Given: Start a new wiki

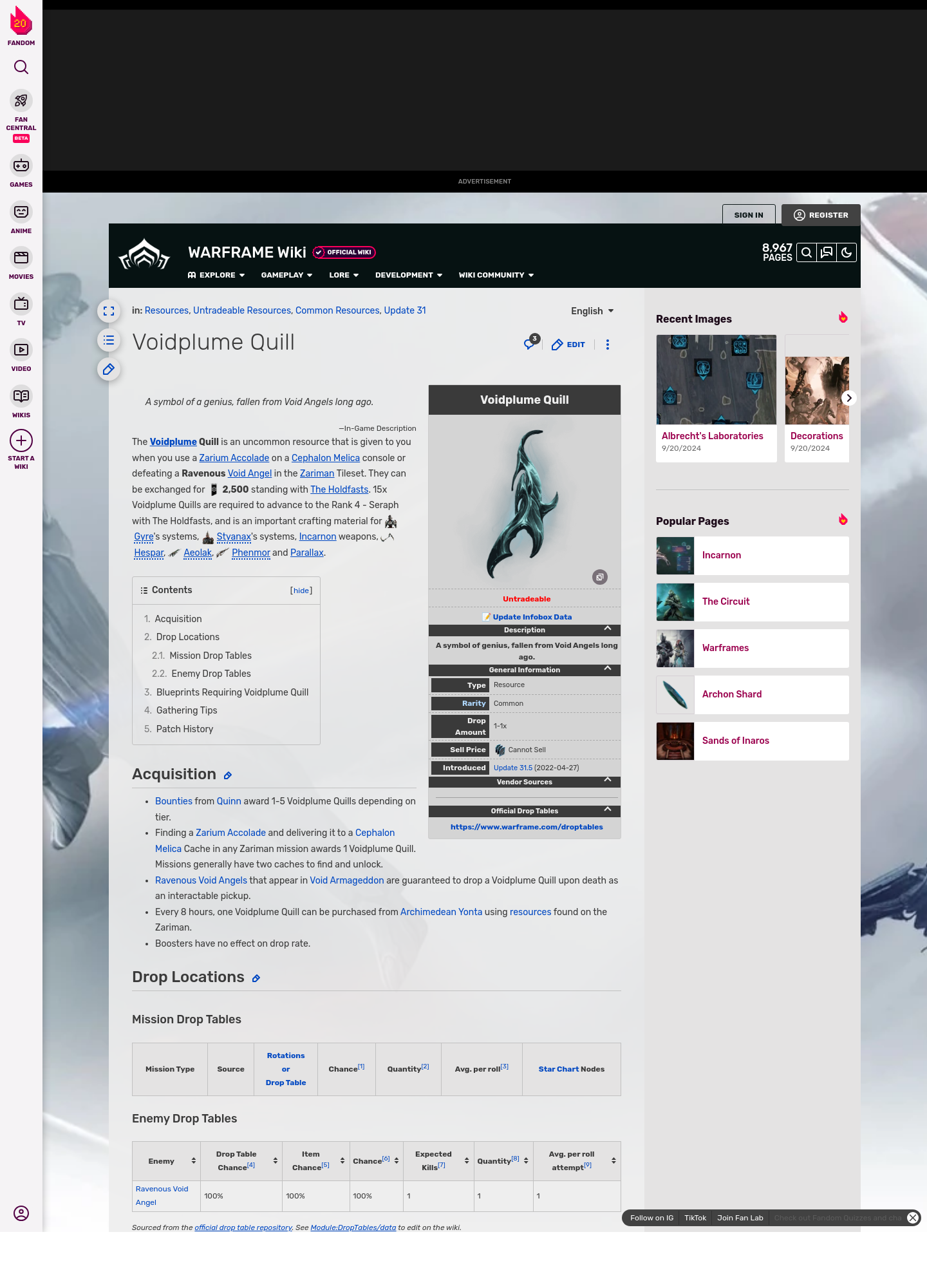Looking at the screenshot, I should (x=21, y=449).
